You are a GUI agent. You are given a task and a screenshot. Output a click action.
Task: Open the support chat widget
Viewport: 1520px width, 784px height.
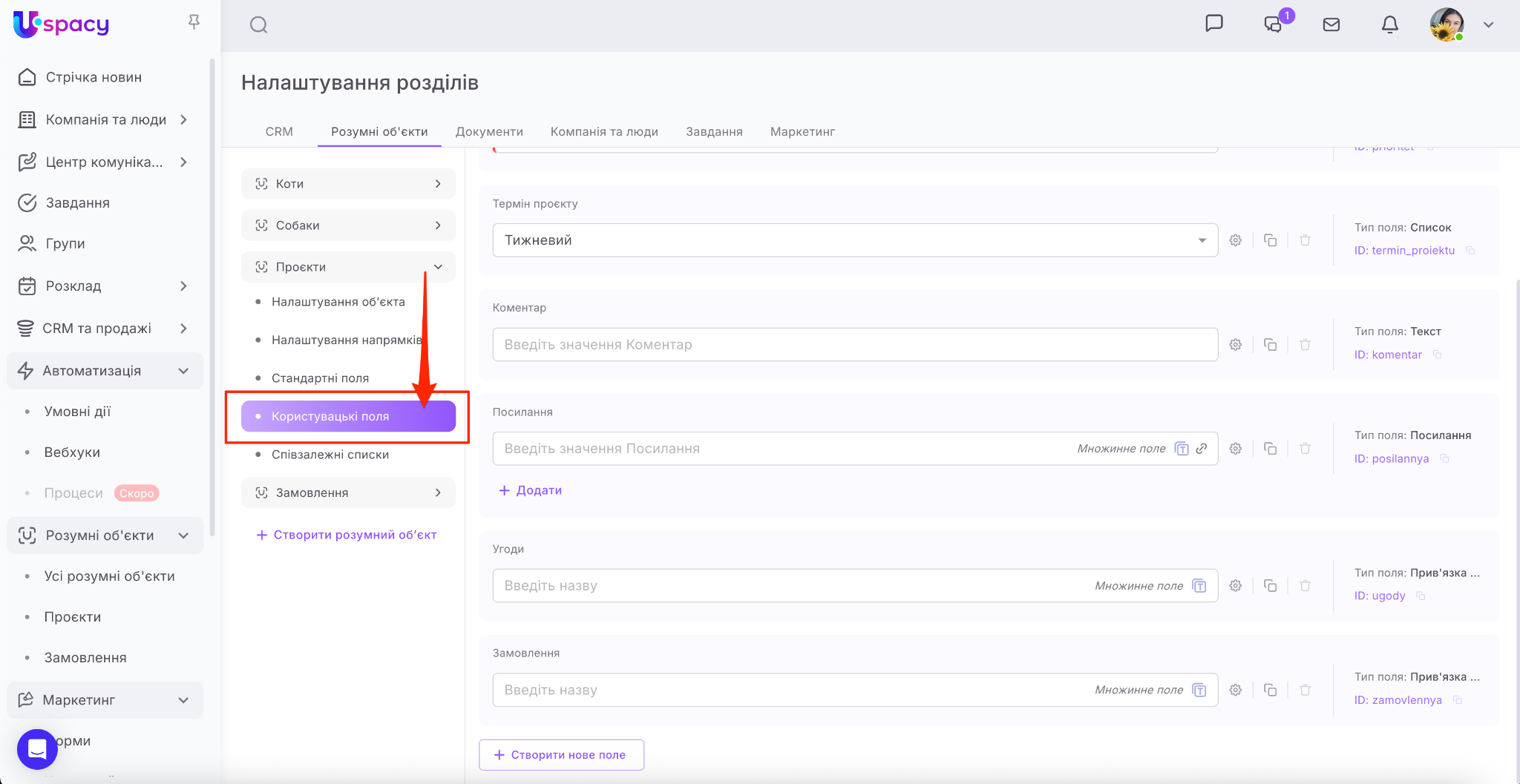[37, 749]
